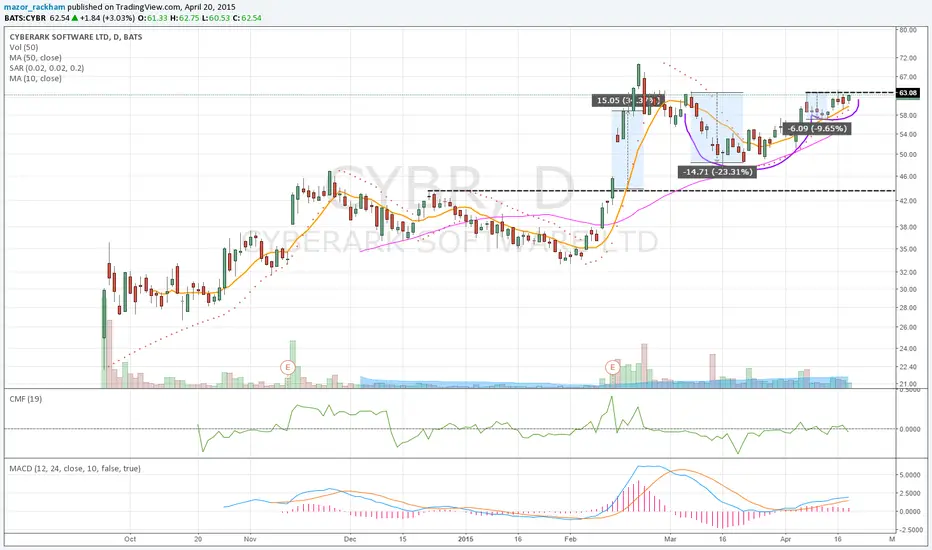Click the Oct label on time axis
This screenshot has height=550, width=932.
click(130, 539)
